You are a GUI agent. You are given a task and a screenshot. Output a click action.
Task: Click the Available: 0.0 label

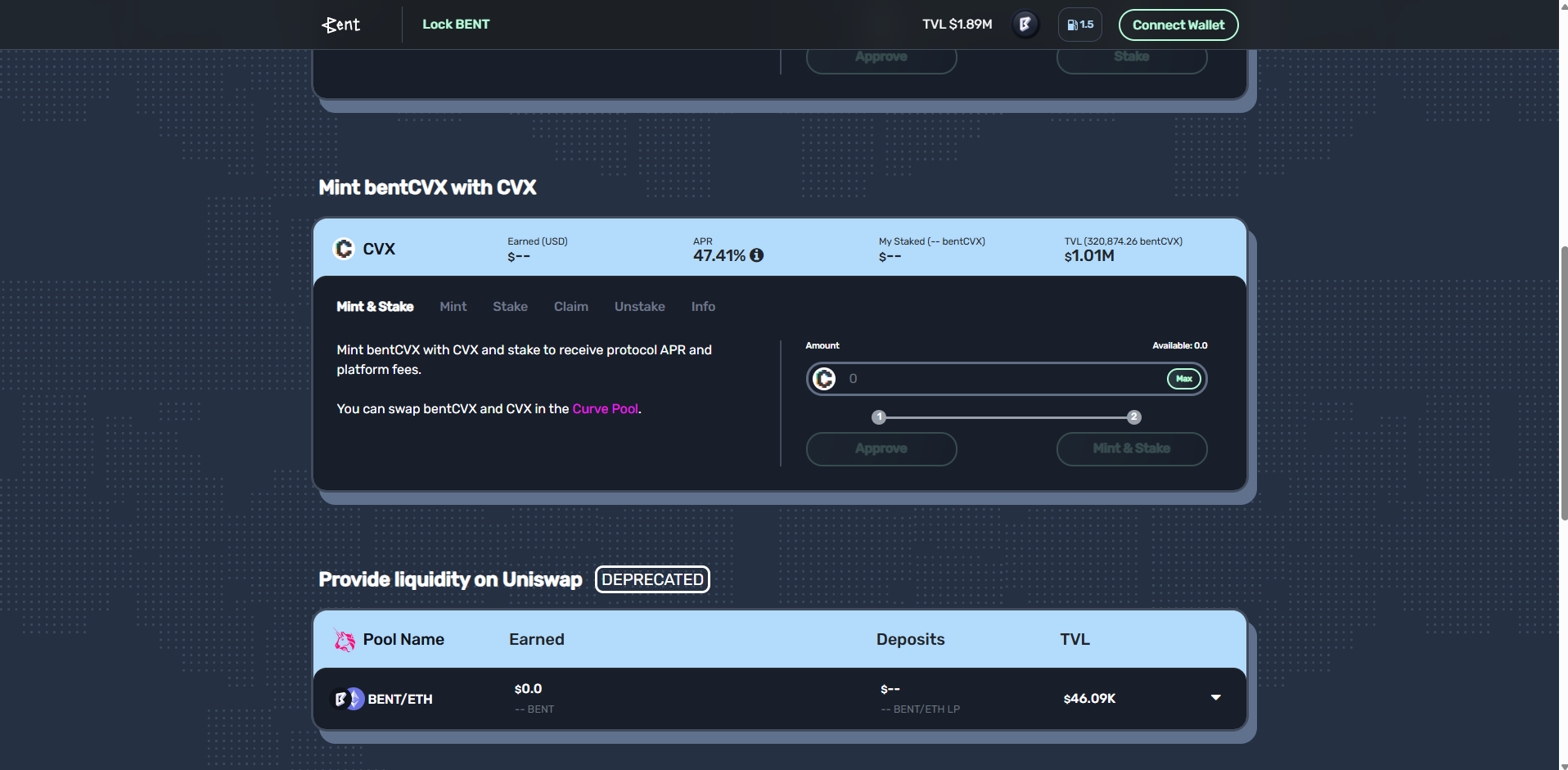pyautogui.click(x=1179, y=345)
